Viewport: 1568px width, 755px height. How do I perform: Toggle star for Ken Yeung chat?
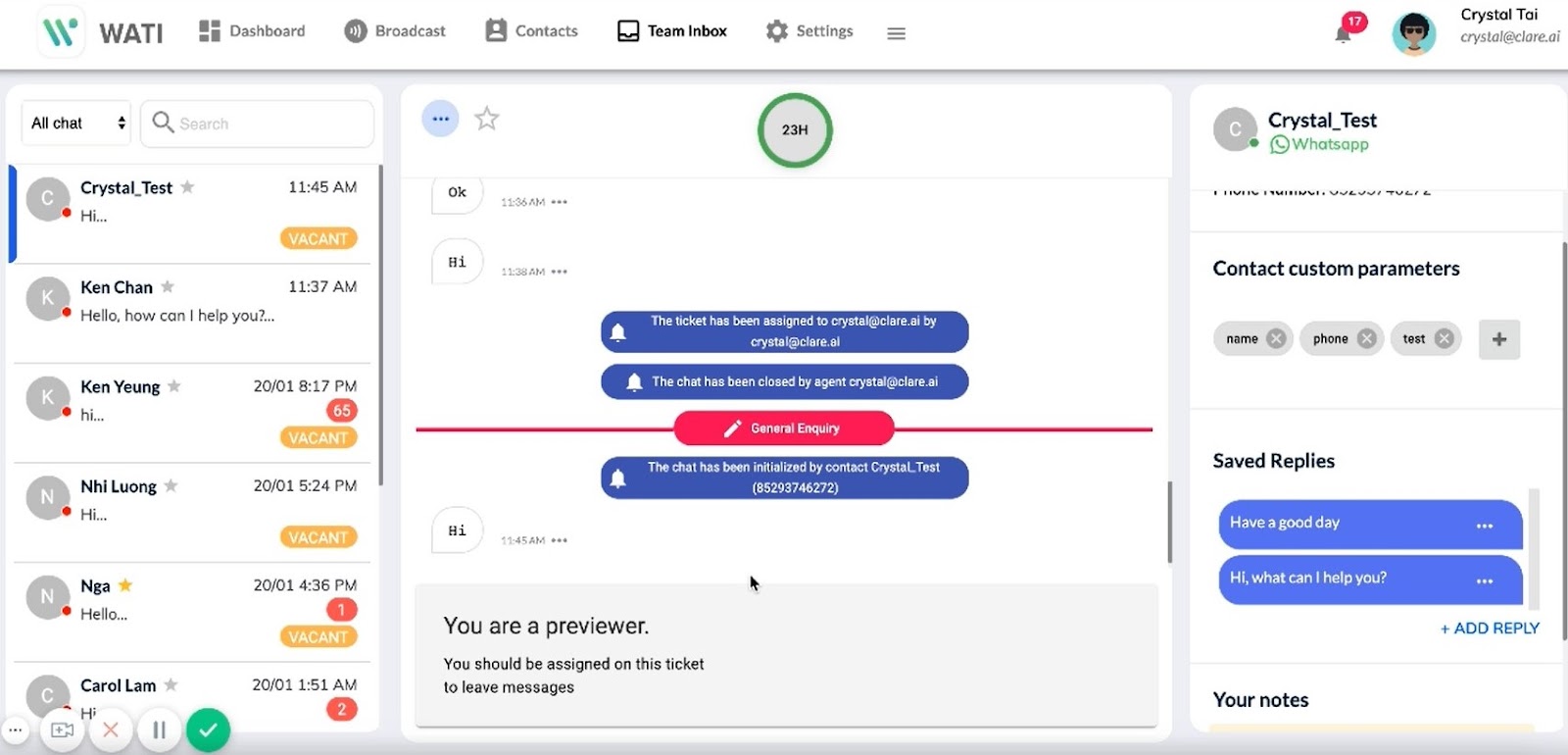pos(174,386)
